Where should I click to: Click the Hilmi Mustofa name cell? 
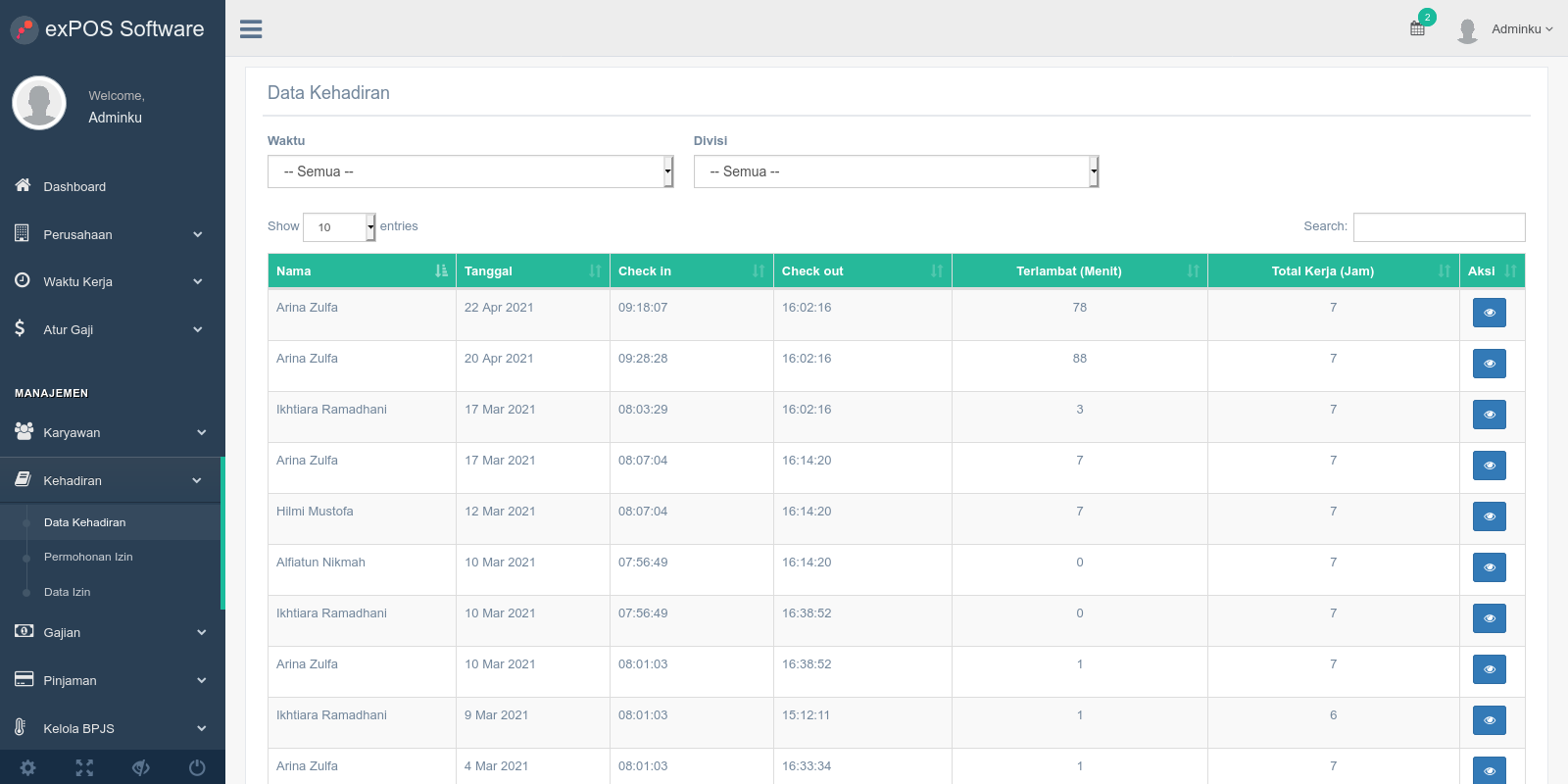[x=362, y=518]
